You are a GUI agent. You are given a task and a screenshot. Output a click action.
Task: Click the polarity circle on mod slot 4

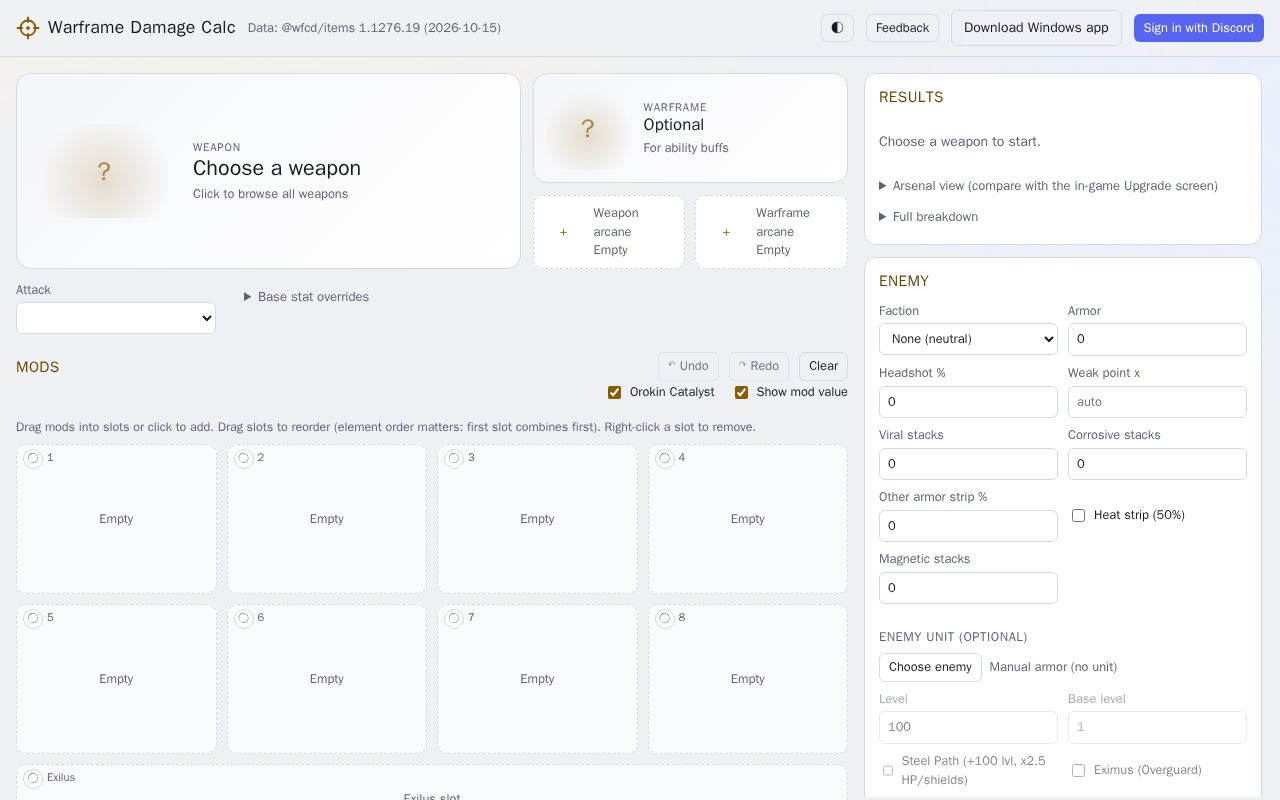click(665, 458)
